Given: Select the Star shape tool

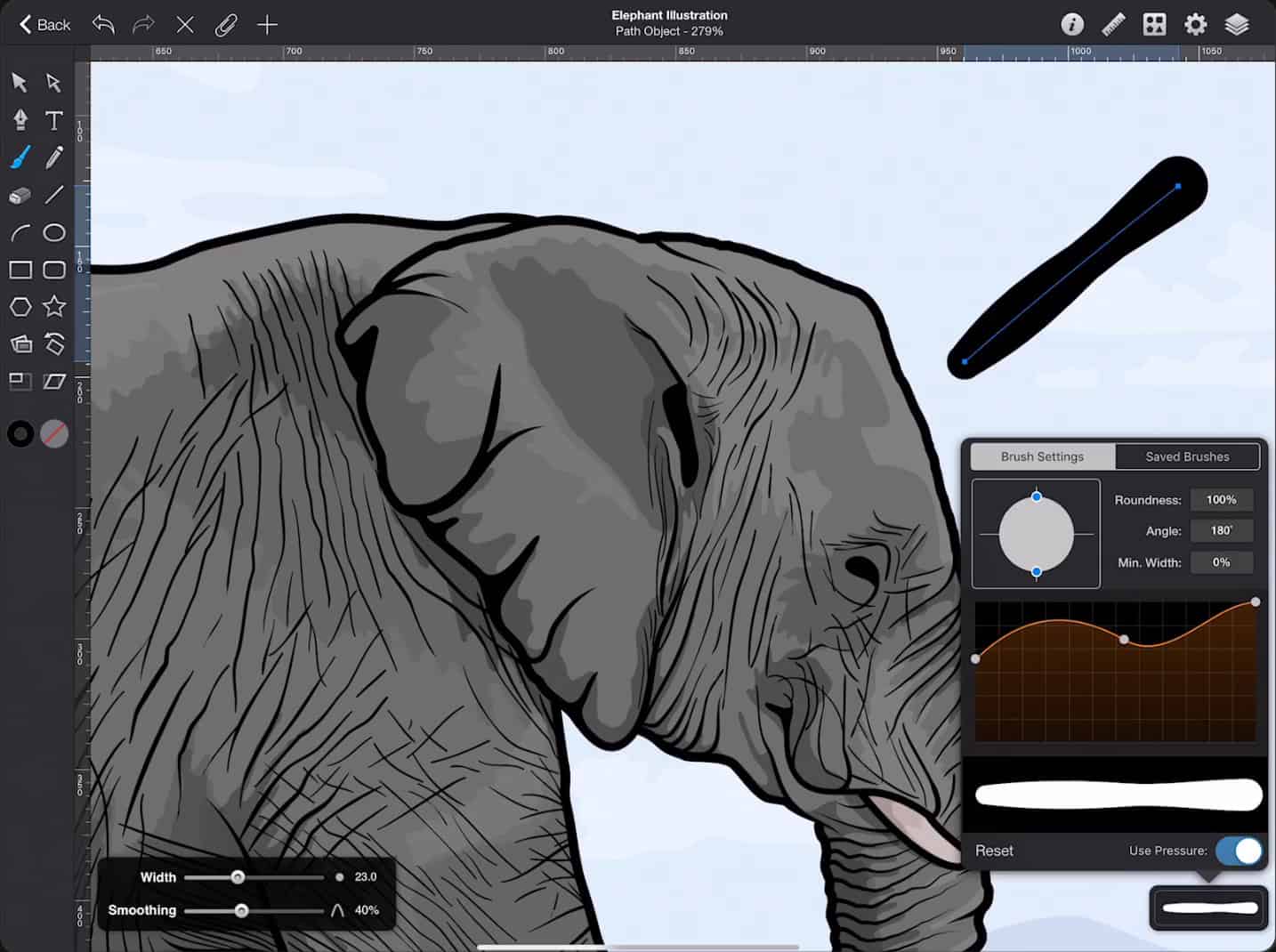Looking at the screenshot, I should [x=54, y=306].
